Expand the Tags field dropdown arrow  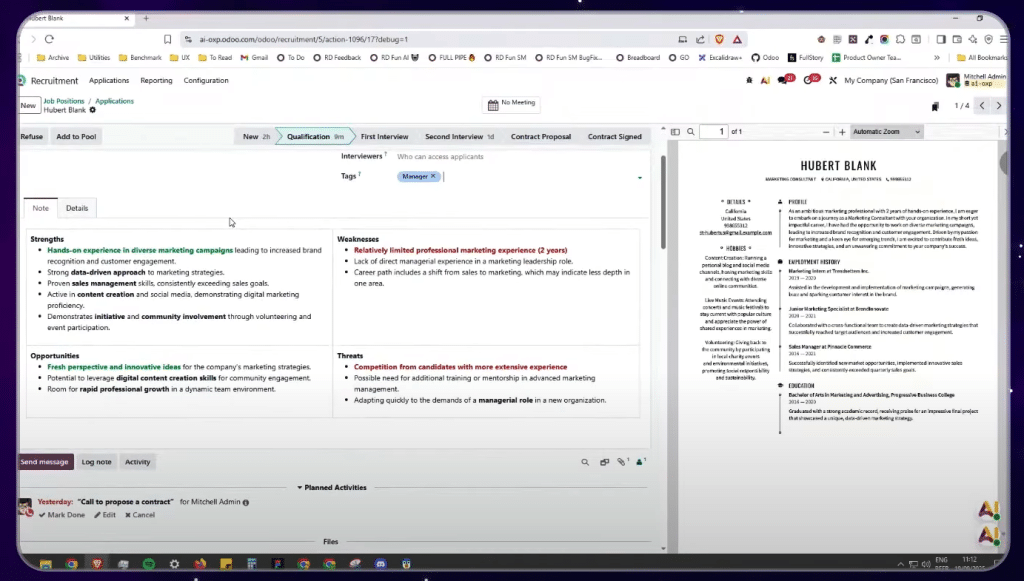pyautogui.click(x=640, y=178)
